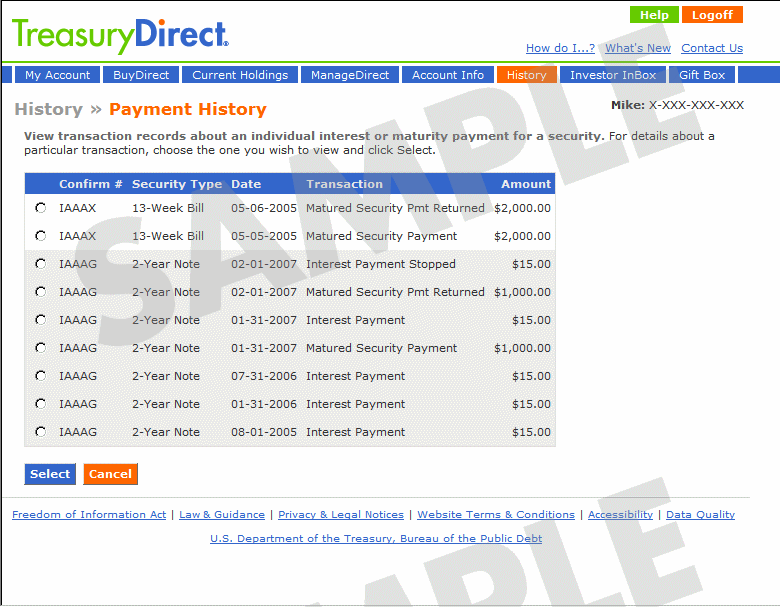This screenshot has width=780, height=607.
Task: Select the 01-31-2006 Interest Payment radio
Action: (41, 404)
